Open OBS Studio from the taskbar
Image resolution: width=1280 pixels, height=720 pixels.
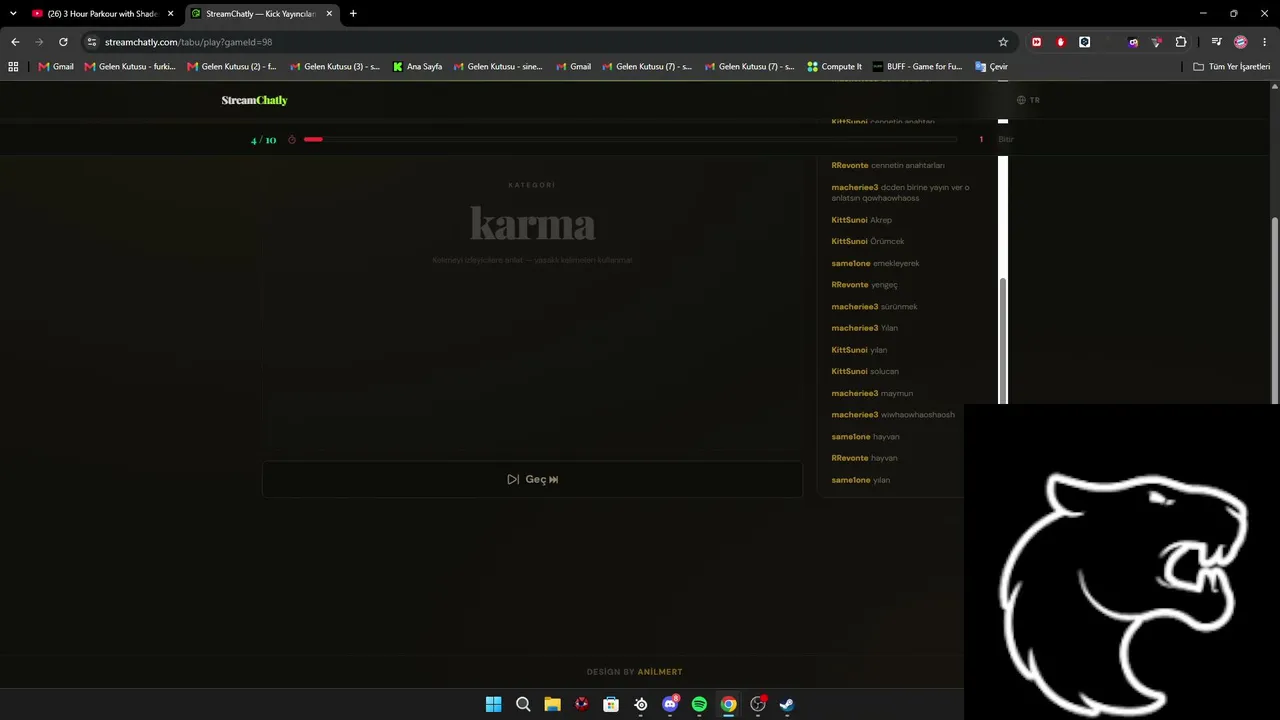click(x=758, y=704)
